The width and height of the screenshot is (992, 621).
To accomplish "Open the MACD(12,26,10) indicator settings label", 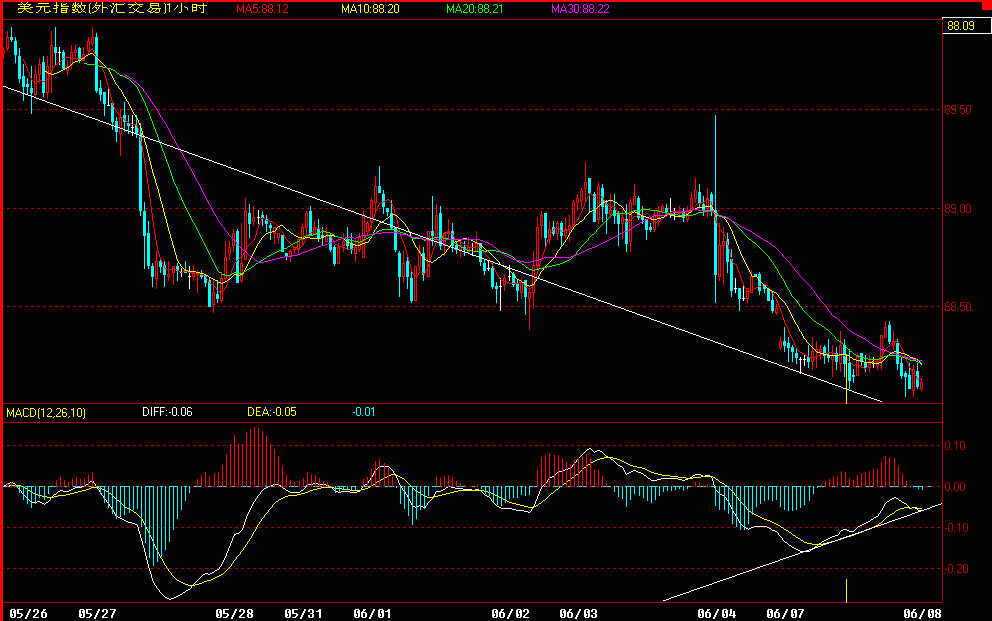I will point(47,412).
